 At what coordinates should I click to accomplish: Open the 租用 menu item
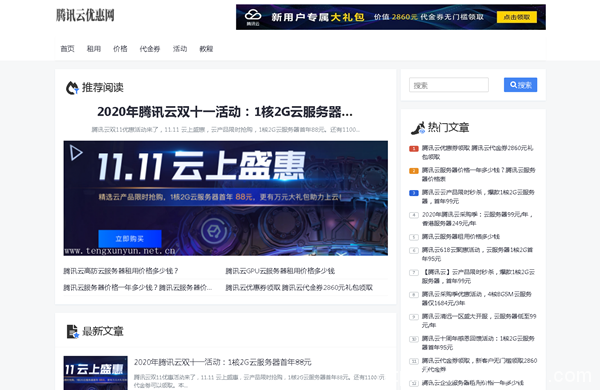(x=94, y=49)
